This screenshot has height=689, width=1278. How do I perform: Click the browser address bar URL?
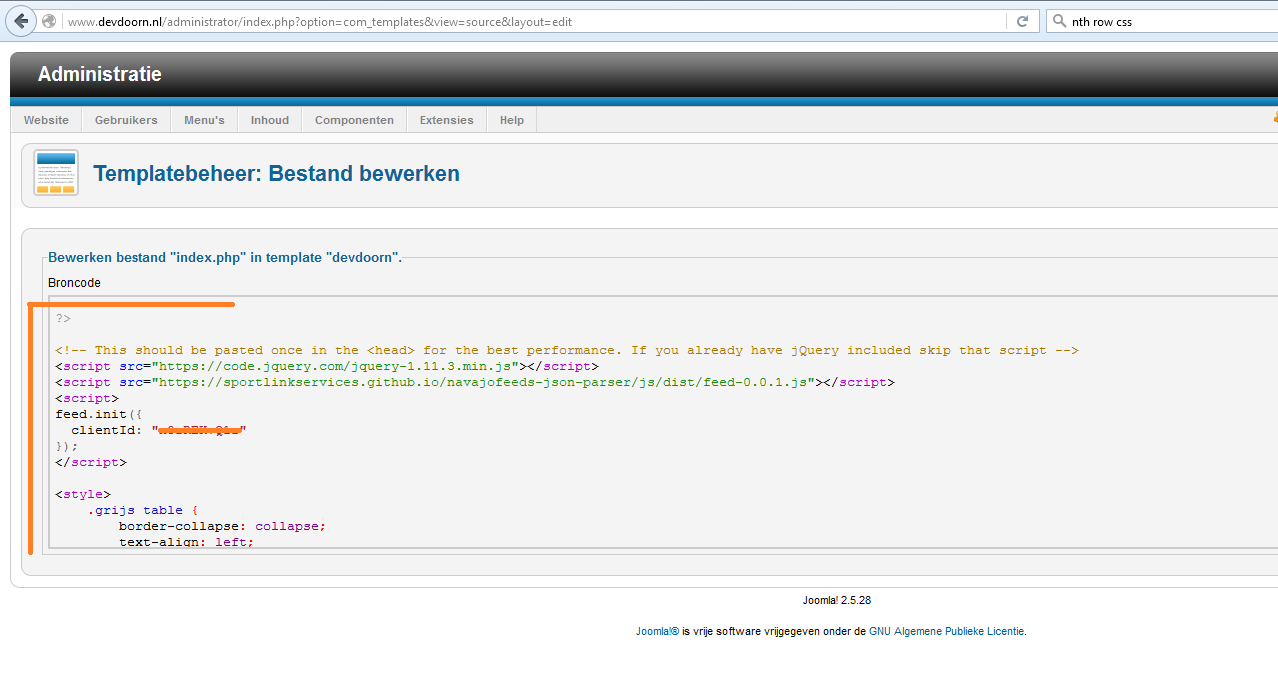[320, 21]
